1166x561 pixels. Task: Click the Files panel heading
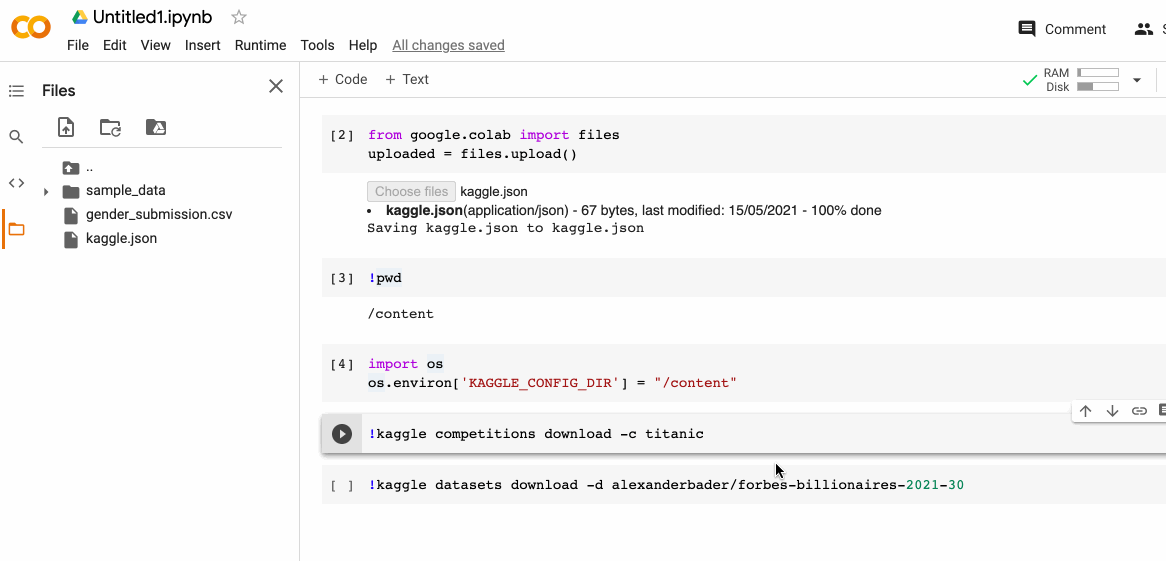coord(59,91)
